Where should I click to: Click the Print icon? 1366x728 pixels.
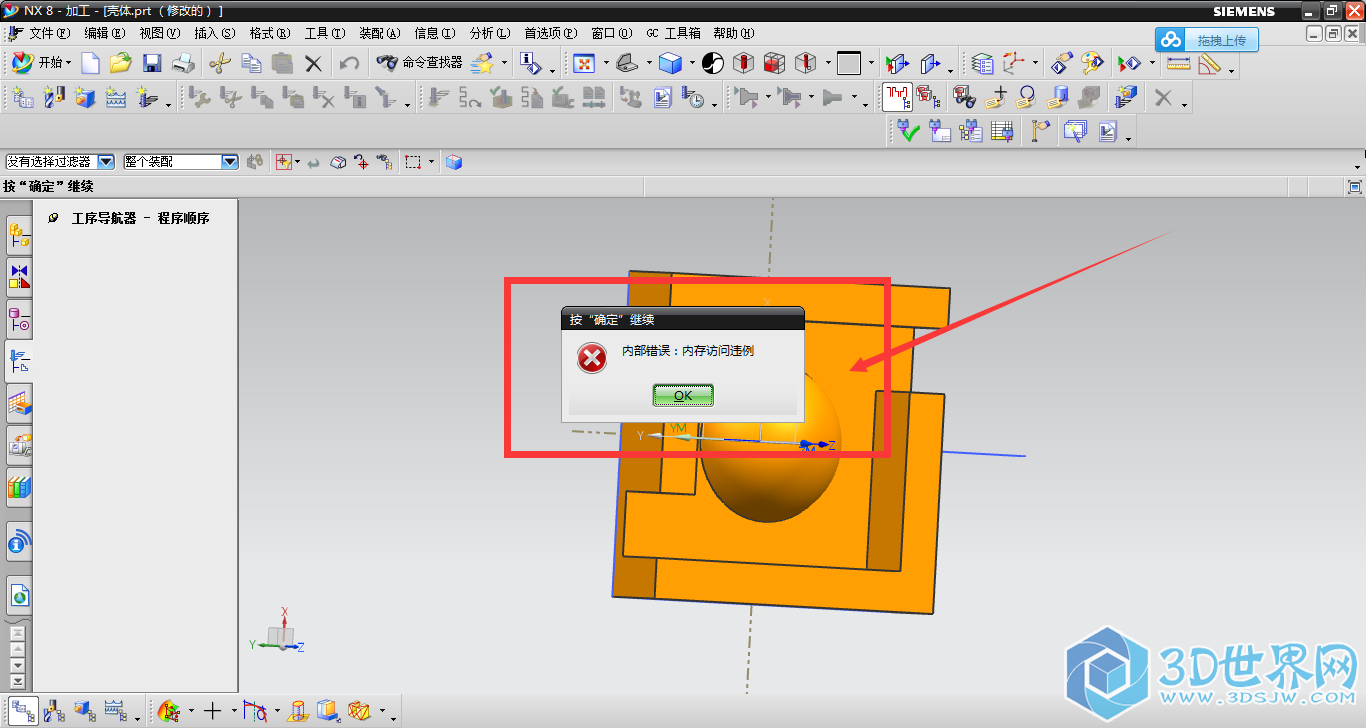click(183, 63)
